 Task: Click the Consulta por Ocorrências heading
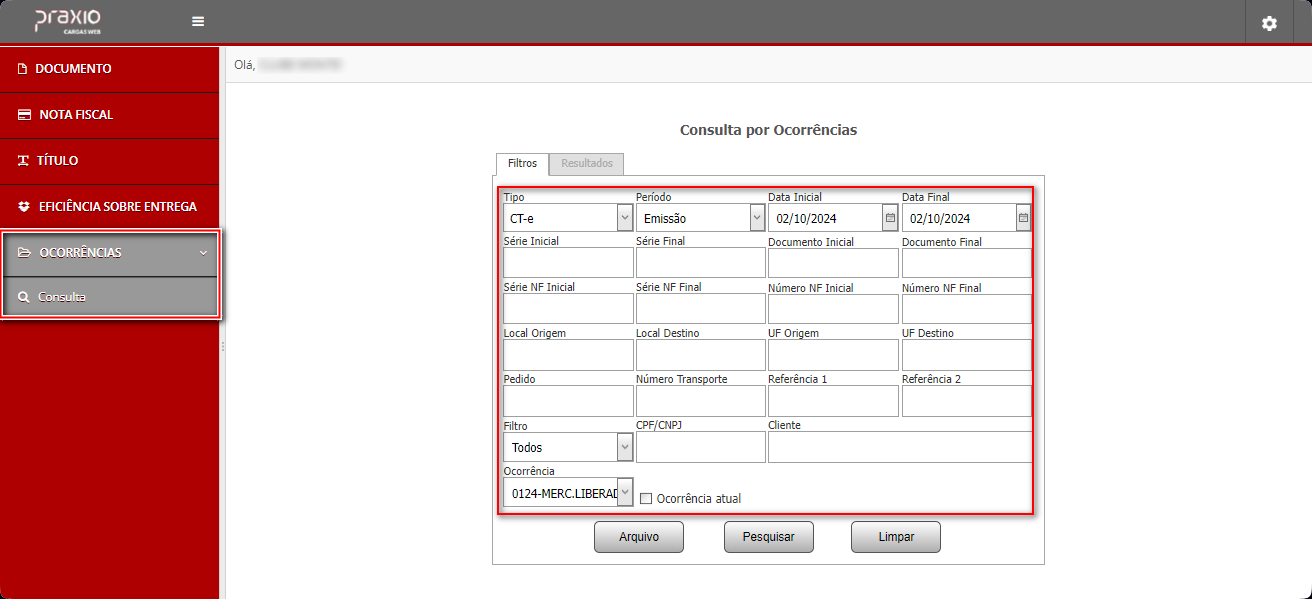pyautogui.click(x=768, y=130)
